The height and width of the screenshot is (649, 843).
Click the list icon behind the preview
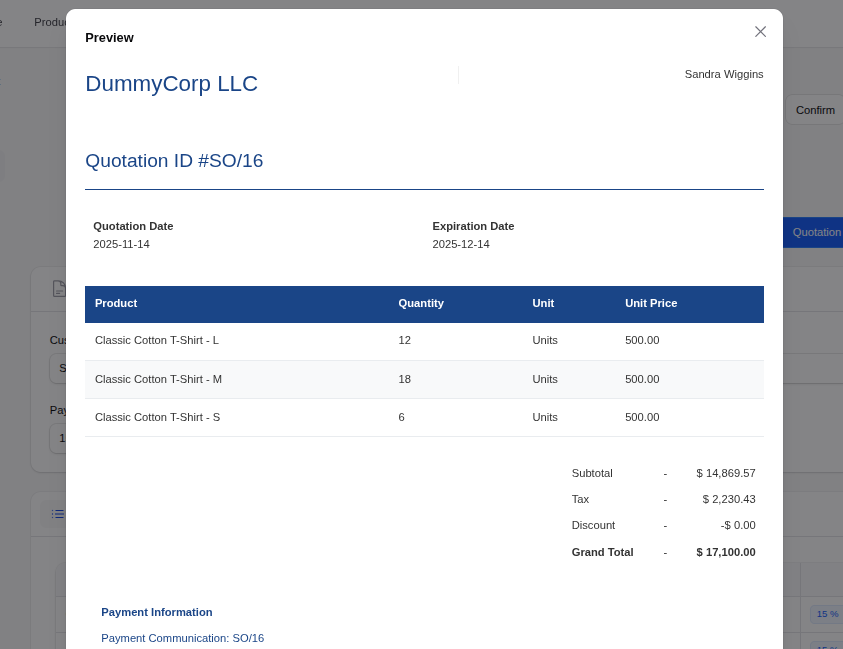57,514
